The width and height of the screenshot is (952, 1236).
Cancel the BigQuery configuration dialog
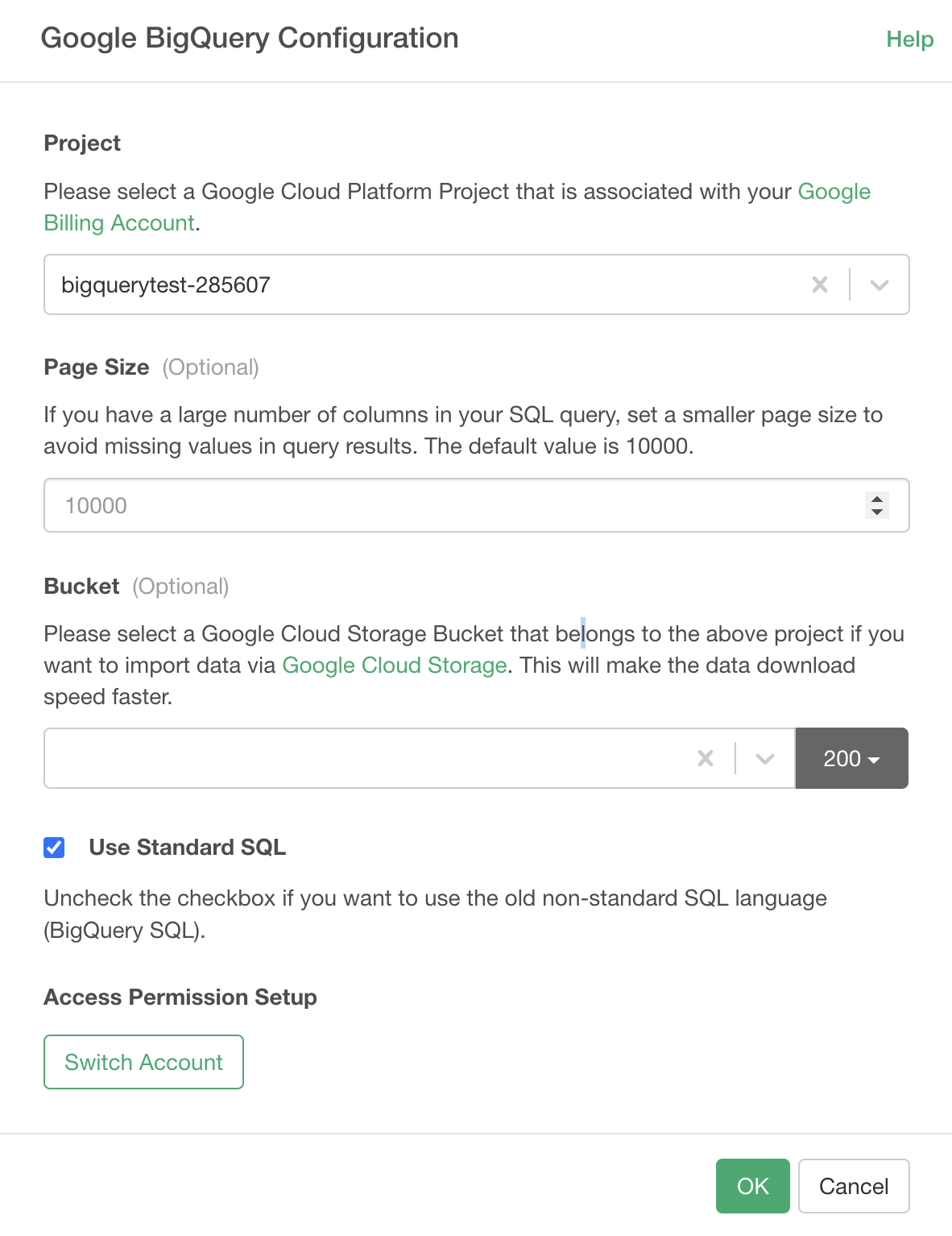tap(853, 1186)
